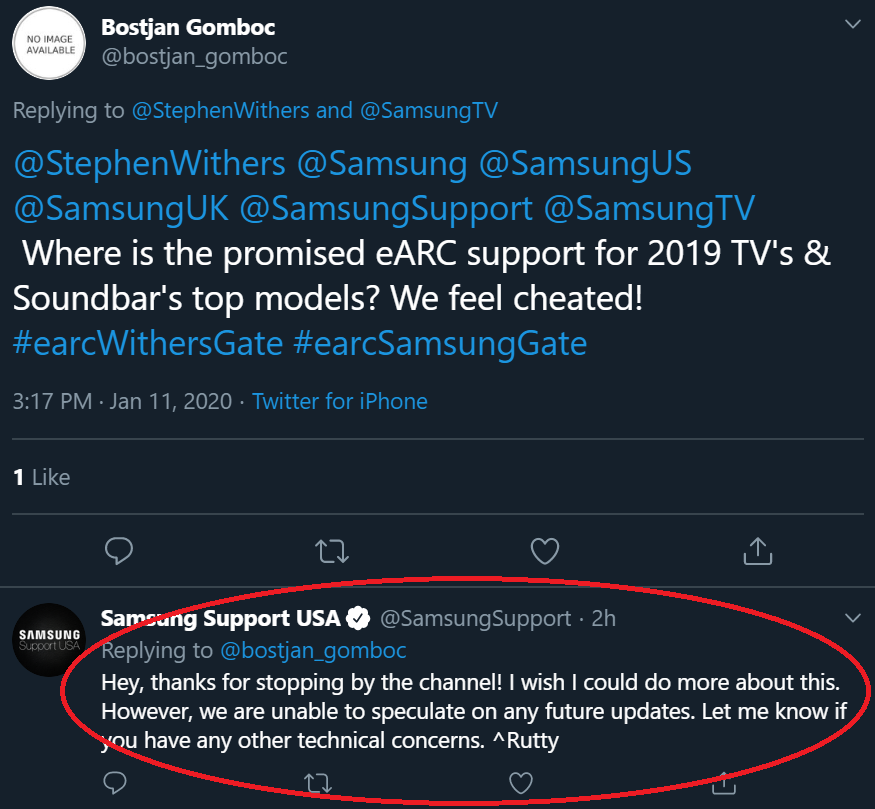Open @bostjan_gomboc link in Samsung's reply
The height and width of the screenshot is (809, 875).
313,650
